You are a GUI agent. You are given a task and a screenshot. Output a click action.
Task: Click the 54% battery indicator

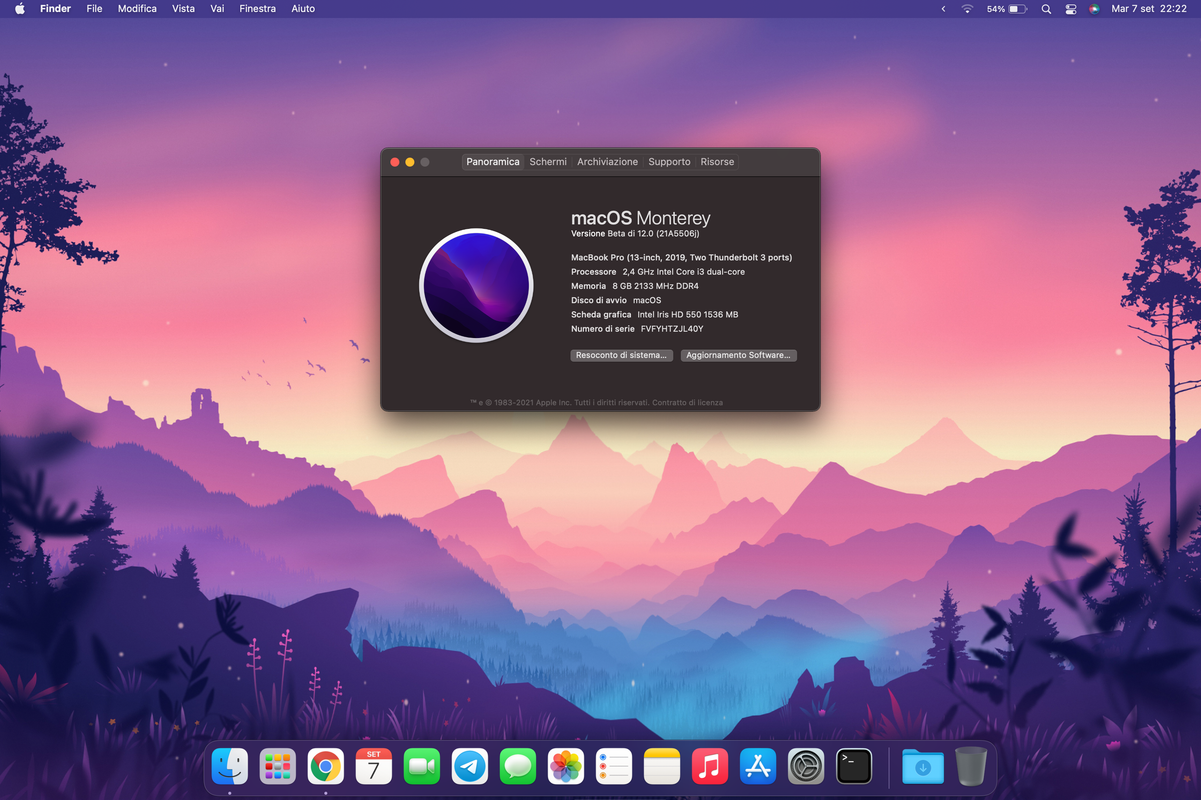(x=1007, y=9)
